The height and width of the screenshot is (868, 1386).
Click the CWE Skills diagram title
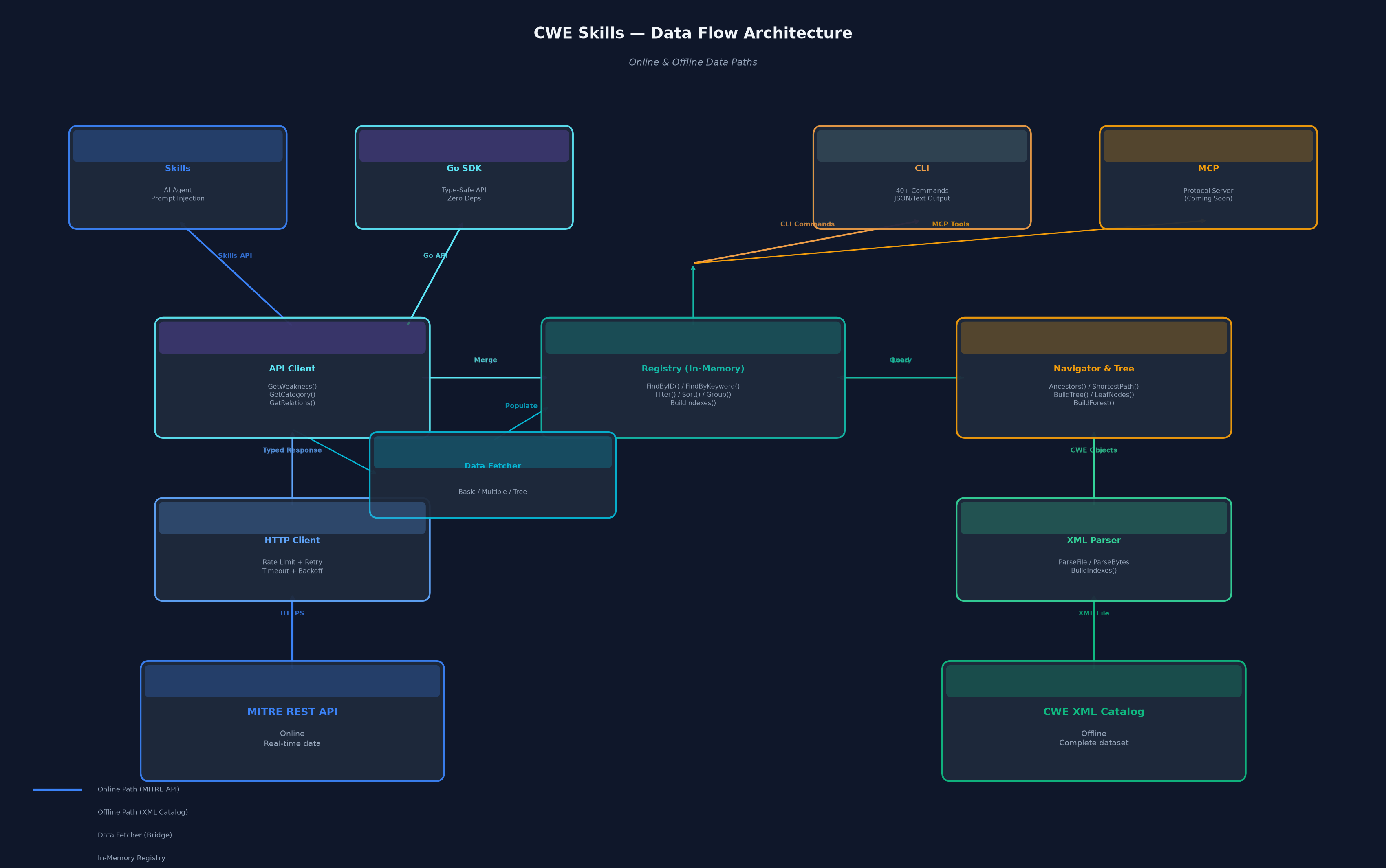coord(693,33)
